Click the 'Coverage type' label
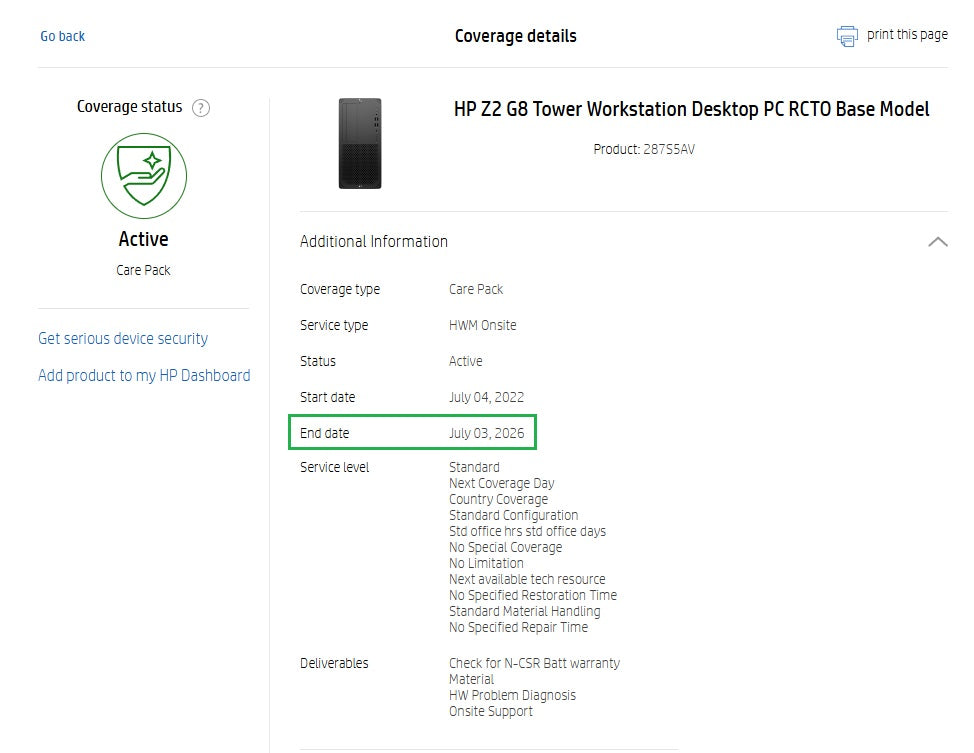This screenshot has width=974, height=753. (340, 290)
